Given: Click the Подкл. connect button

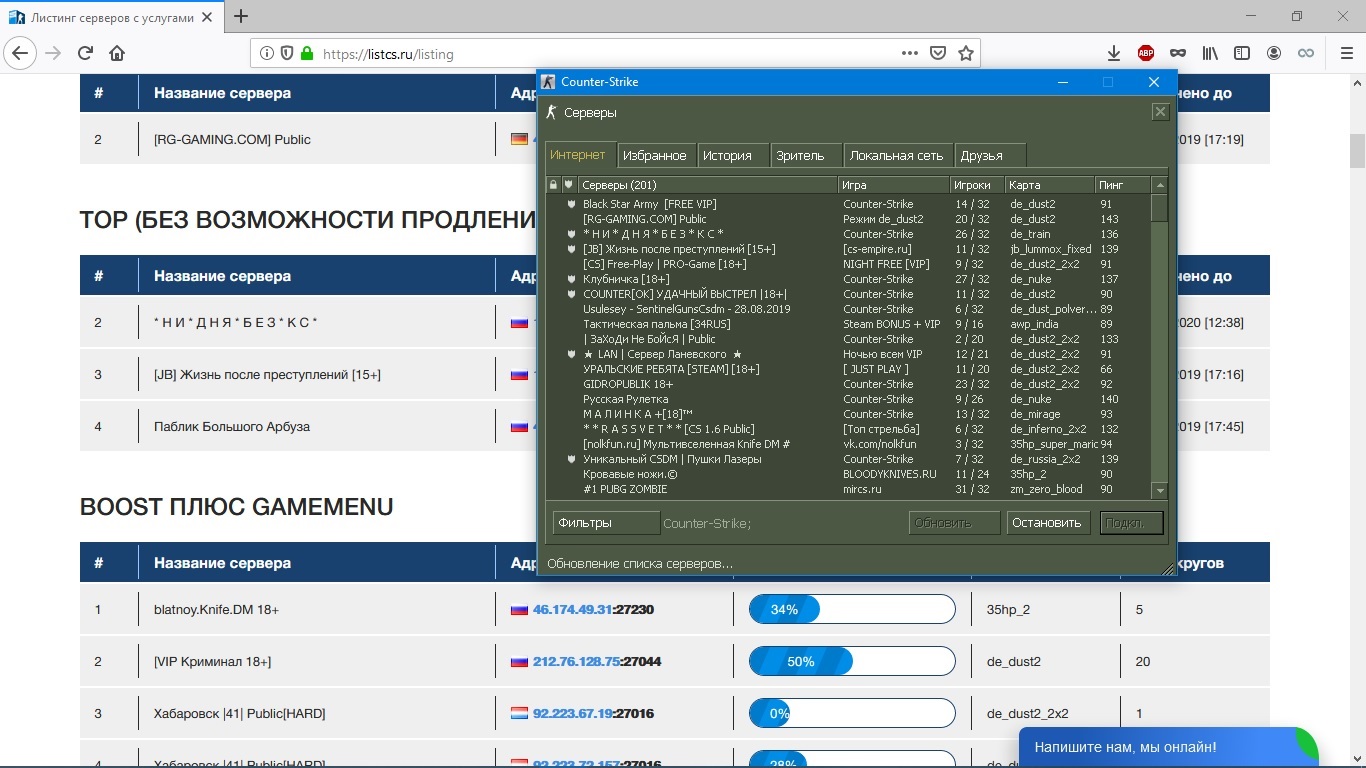Looking at the screenshot, I should (x=1132, y=523).
